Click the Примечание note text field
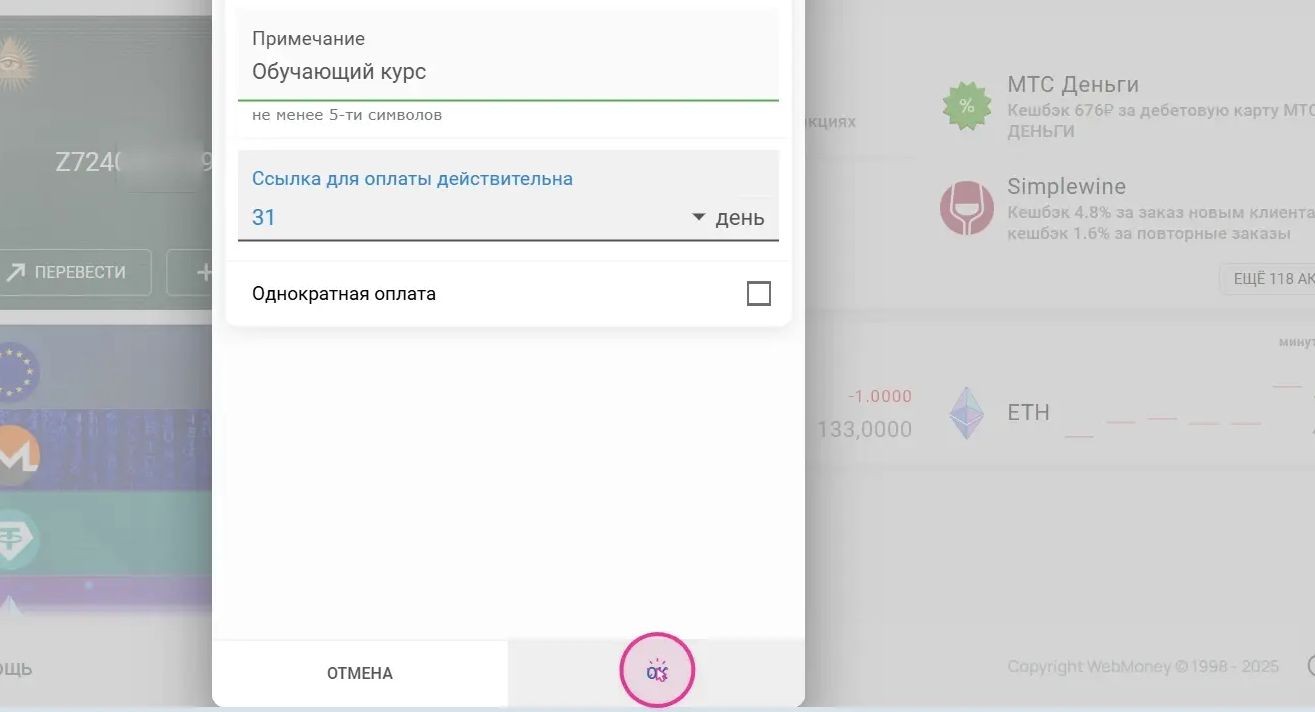This screenshot has height=712, width=1315. pos(508,72)
